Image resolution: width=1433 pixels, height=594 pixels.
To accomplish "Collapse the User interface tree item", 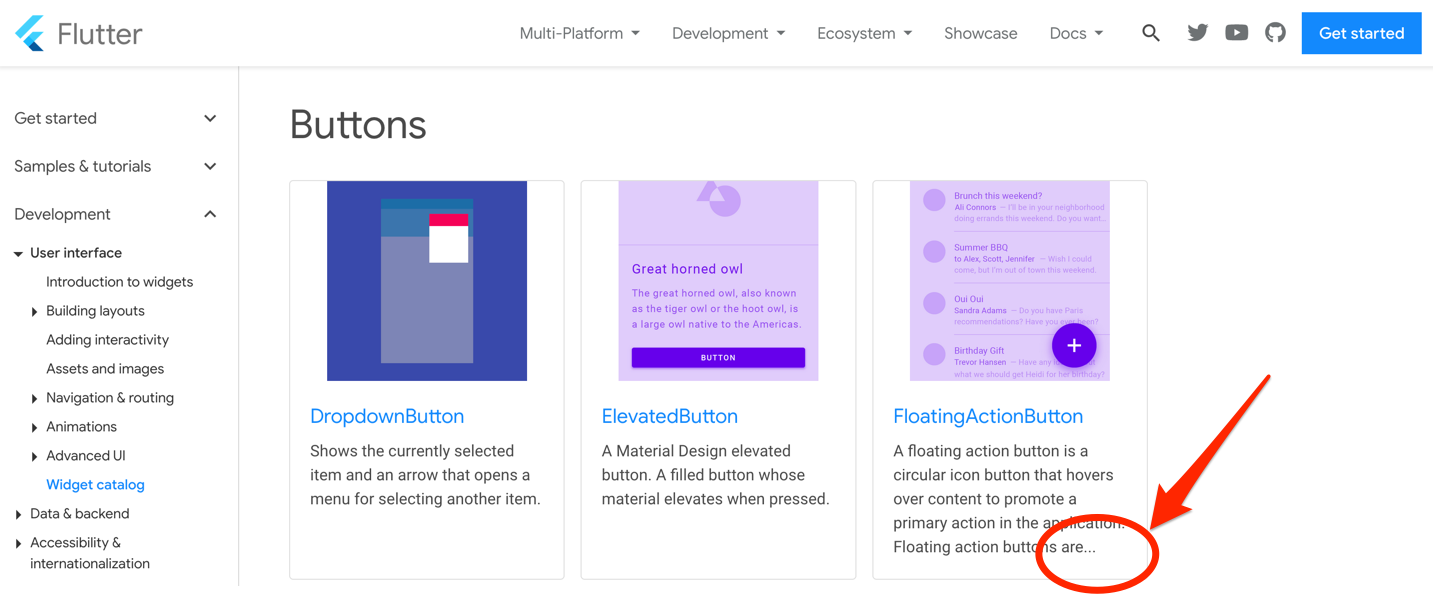I will point(18,254).
